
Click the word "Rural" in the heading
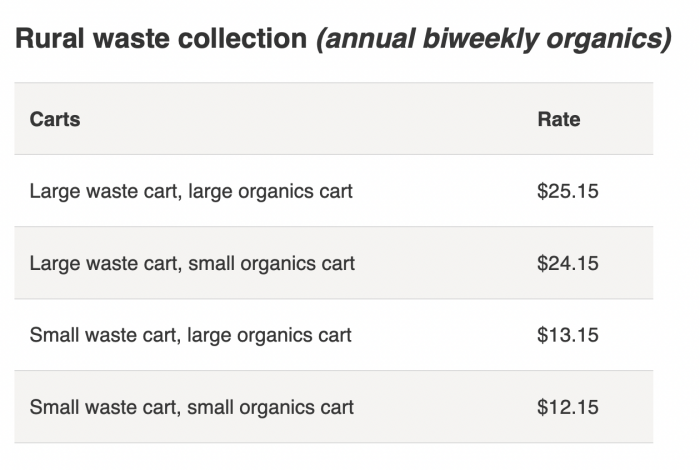click(47, 39)
